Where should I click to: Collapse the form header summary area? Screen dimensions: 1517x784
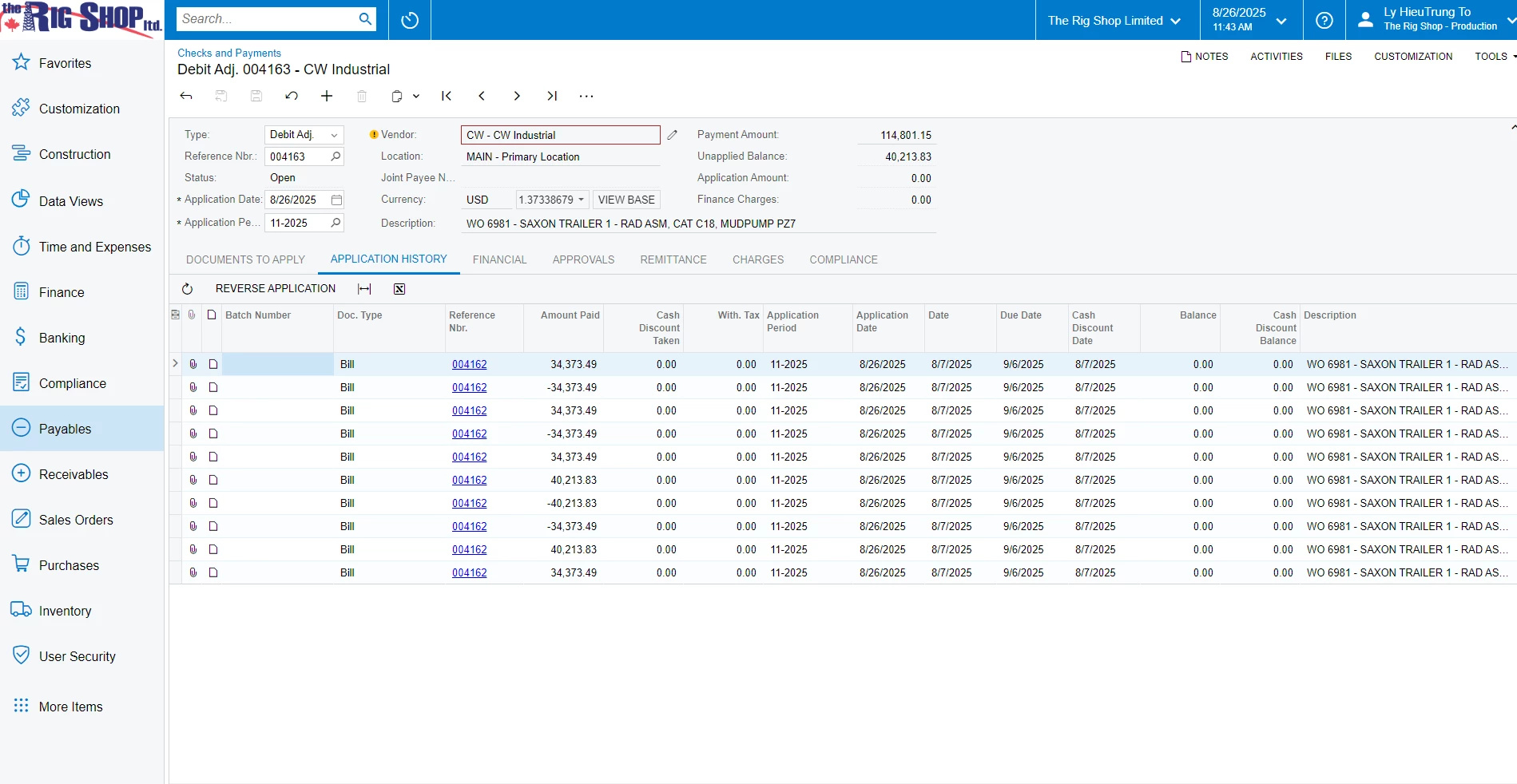click(x=1513, y=127)
